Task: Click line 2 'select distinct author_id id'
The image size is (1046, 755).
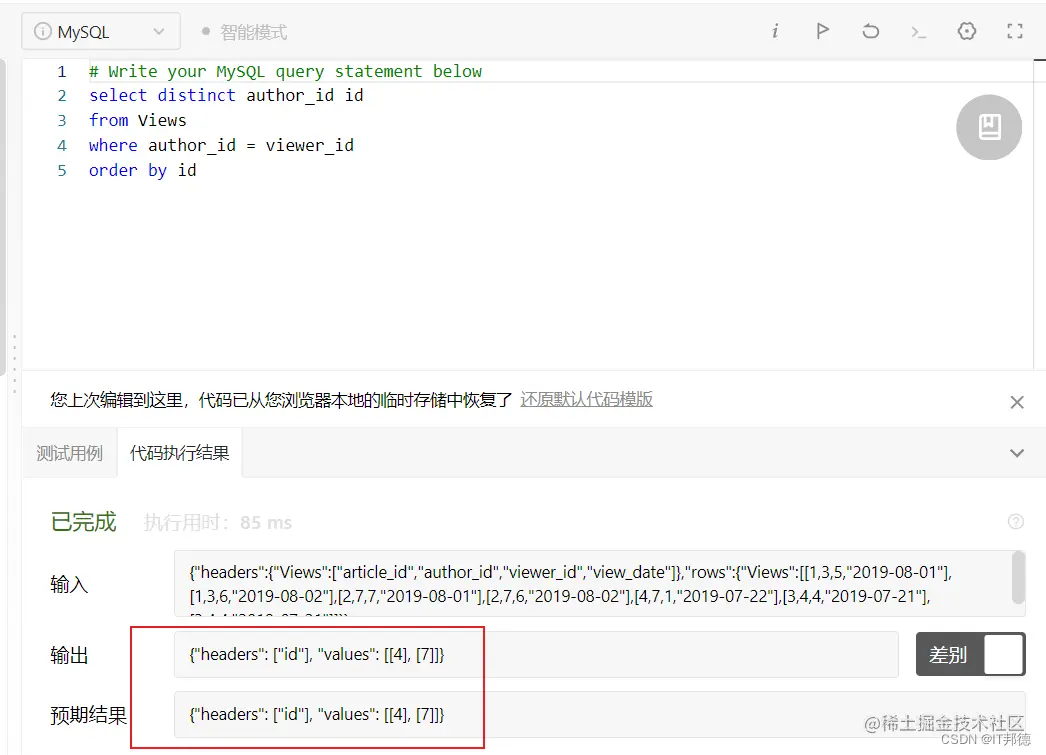Action: coord(226,95)
